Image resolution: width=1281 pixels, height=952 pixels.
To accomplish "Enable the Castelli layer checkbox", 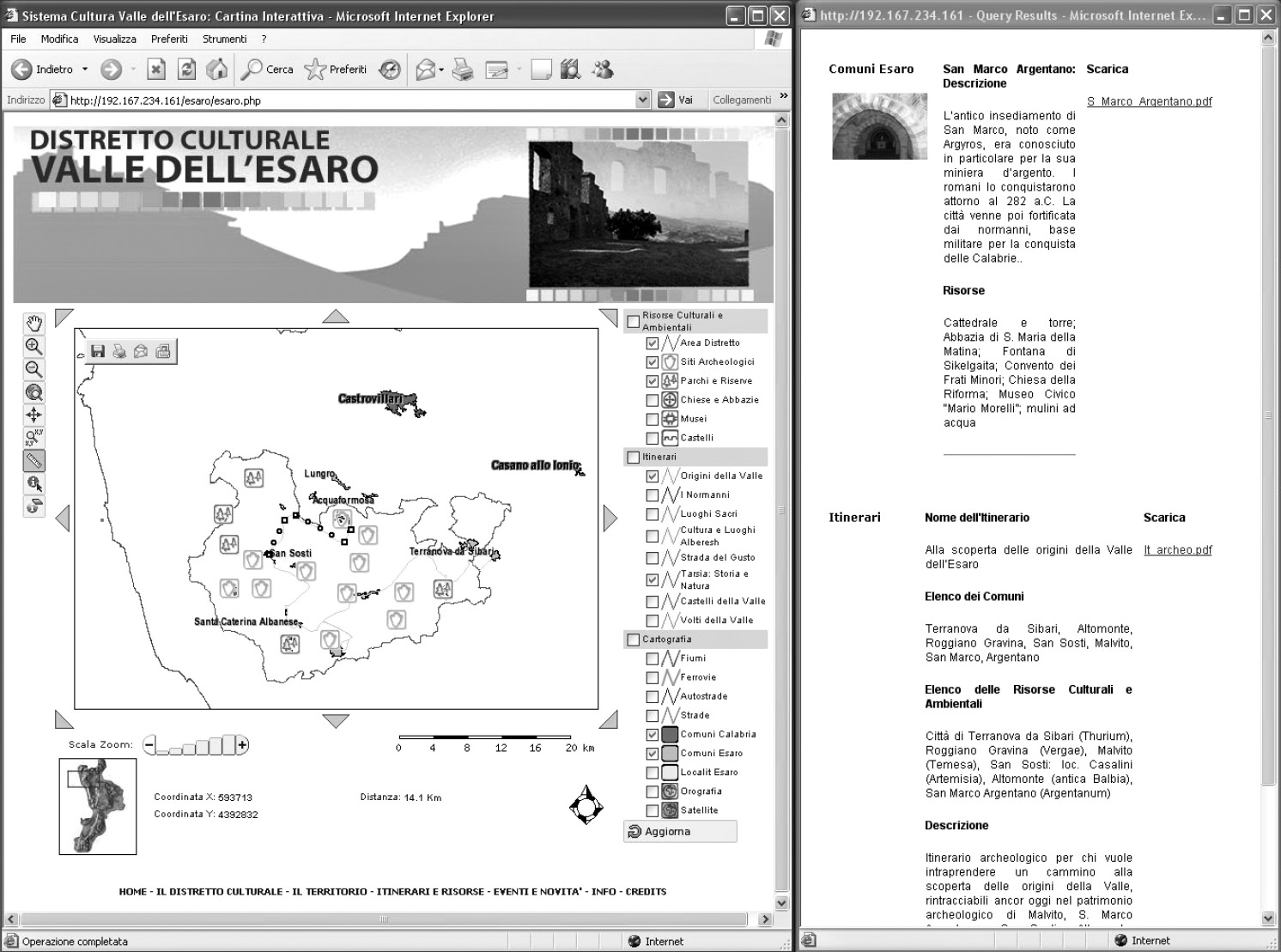I will [652, 438].
